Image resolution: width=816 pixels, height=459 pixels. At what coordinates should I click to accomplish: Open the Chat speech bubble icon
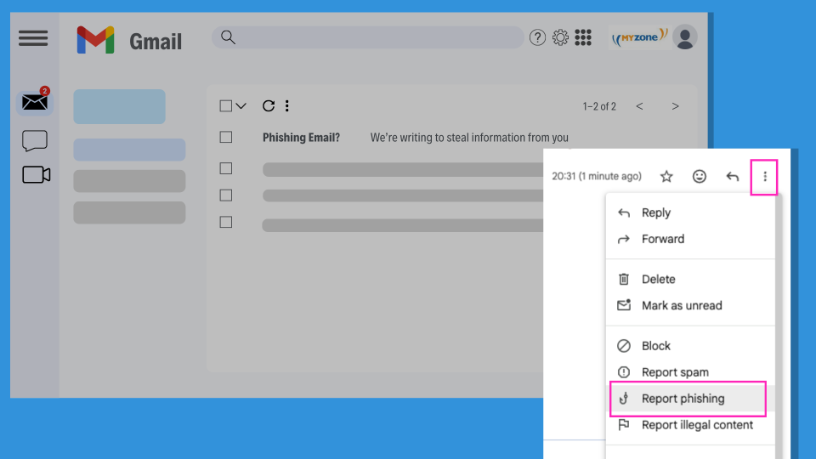point(35,141)
